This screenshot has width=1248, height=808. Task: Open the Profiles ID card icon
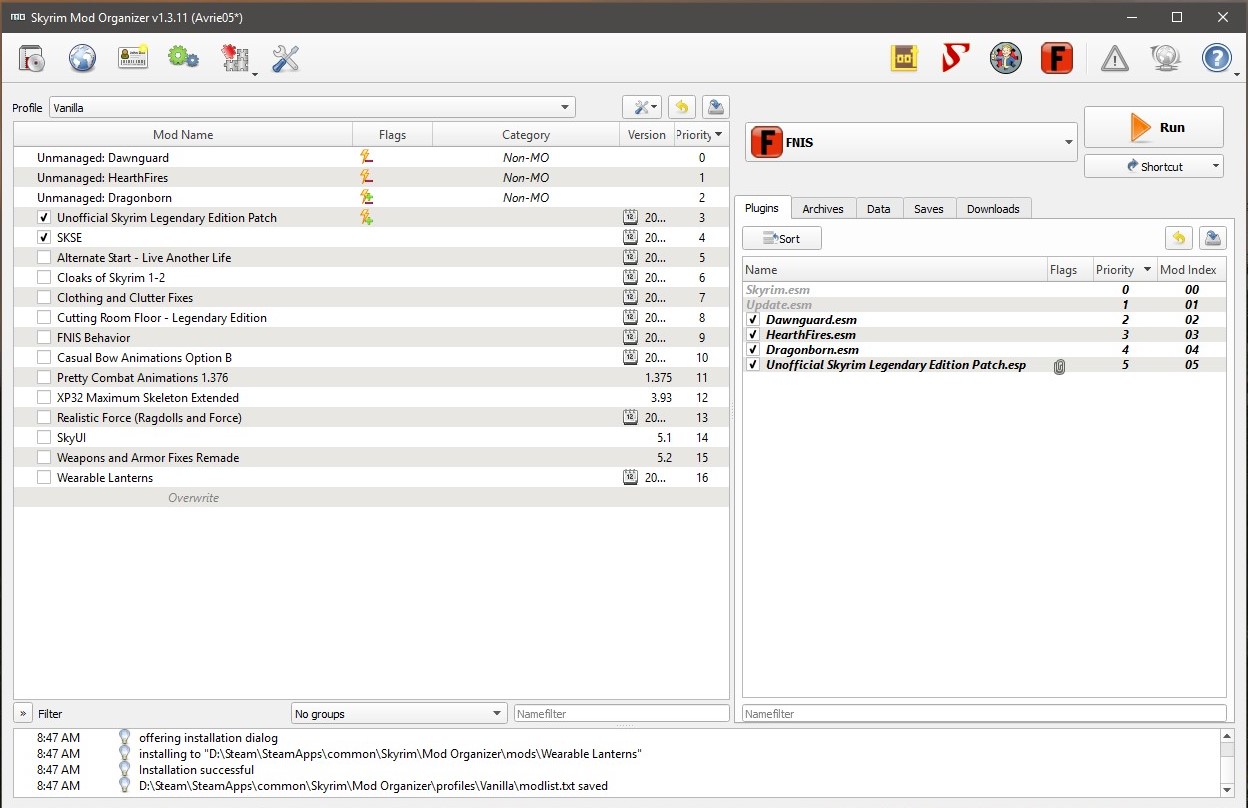(133, 58)
